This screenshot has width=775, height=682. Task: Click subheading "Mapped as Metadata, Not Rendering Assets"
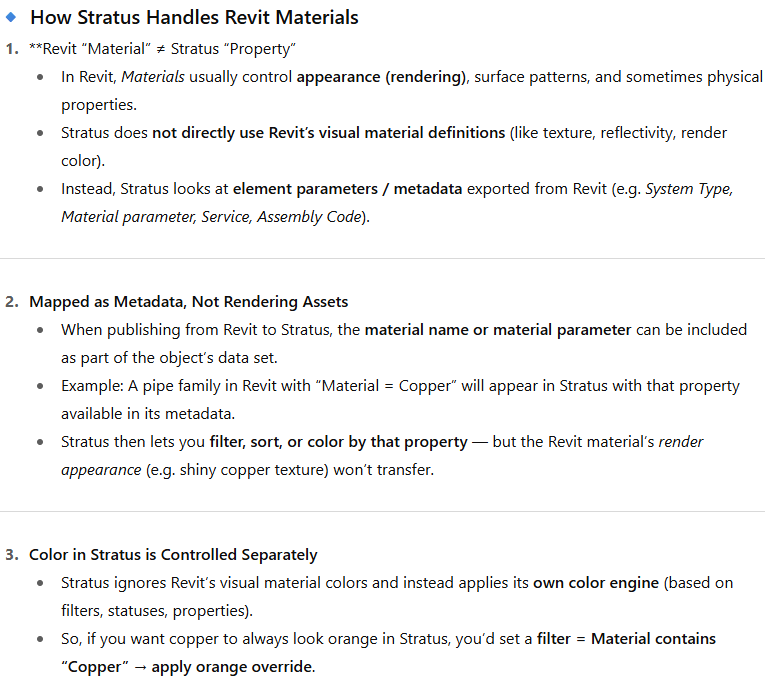click(188, 302)
